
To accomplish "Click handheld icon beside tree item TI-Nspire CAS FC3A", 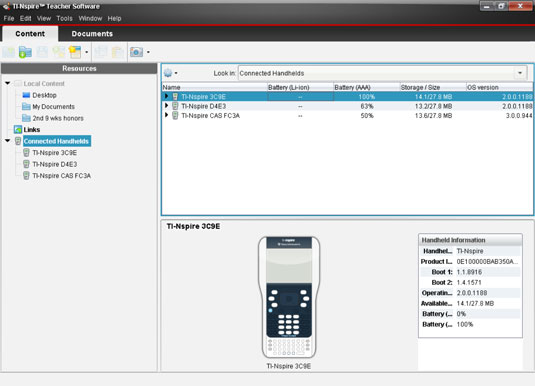I will click(x=26, y=176).
